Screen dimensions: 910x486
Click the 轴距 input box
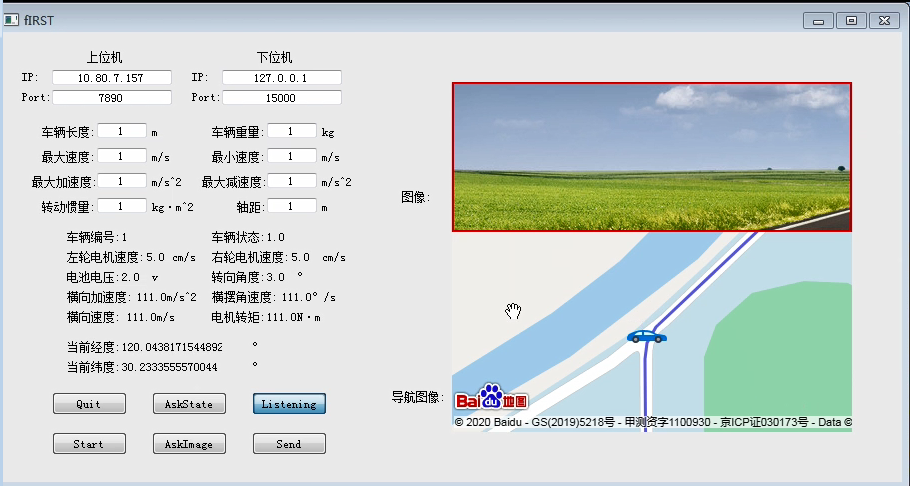pos(292,206)
